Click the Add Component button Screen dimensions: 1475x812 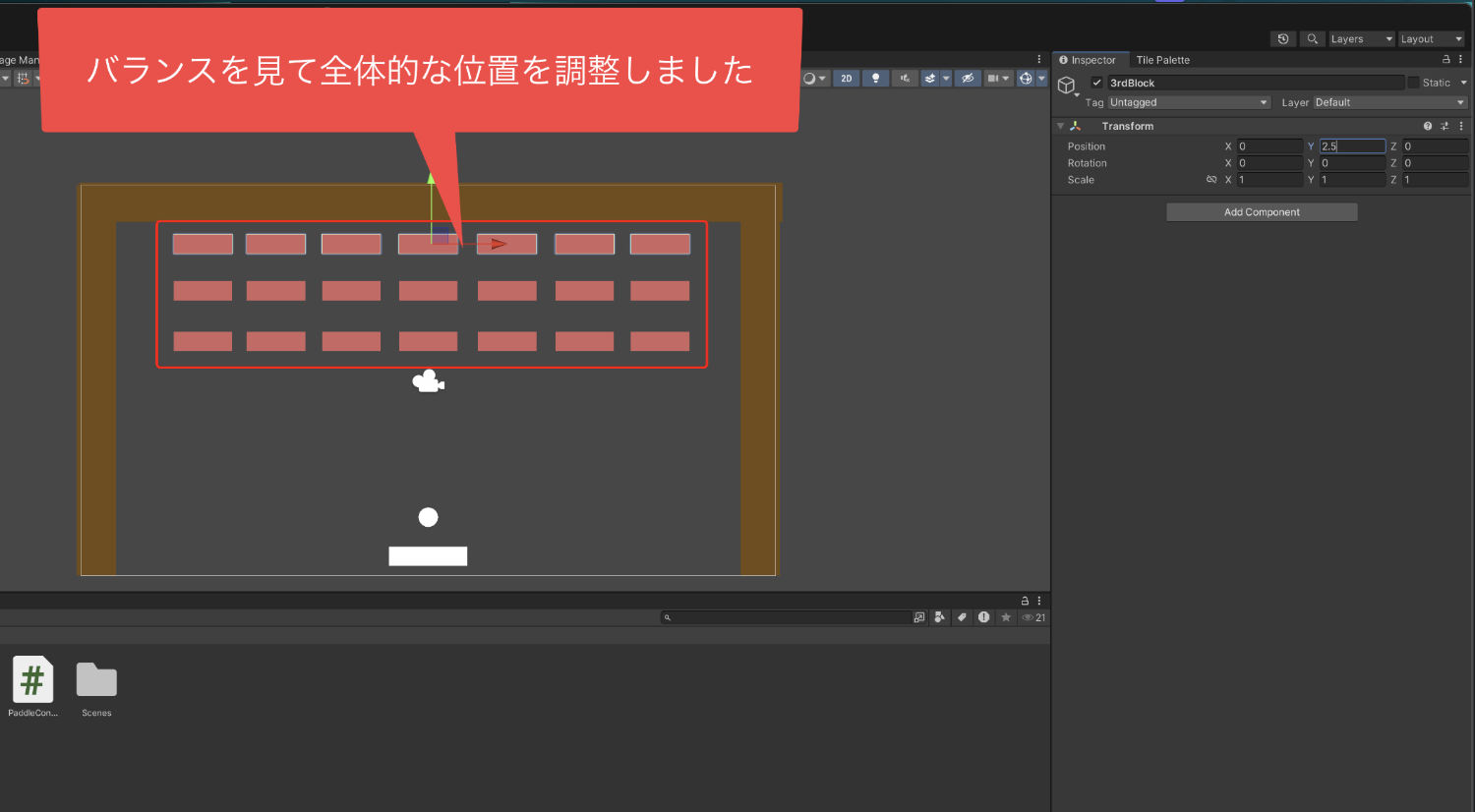click(x=1262, y=212)
